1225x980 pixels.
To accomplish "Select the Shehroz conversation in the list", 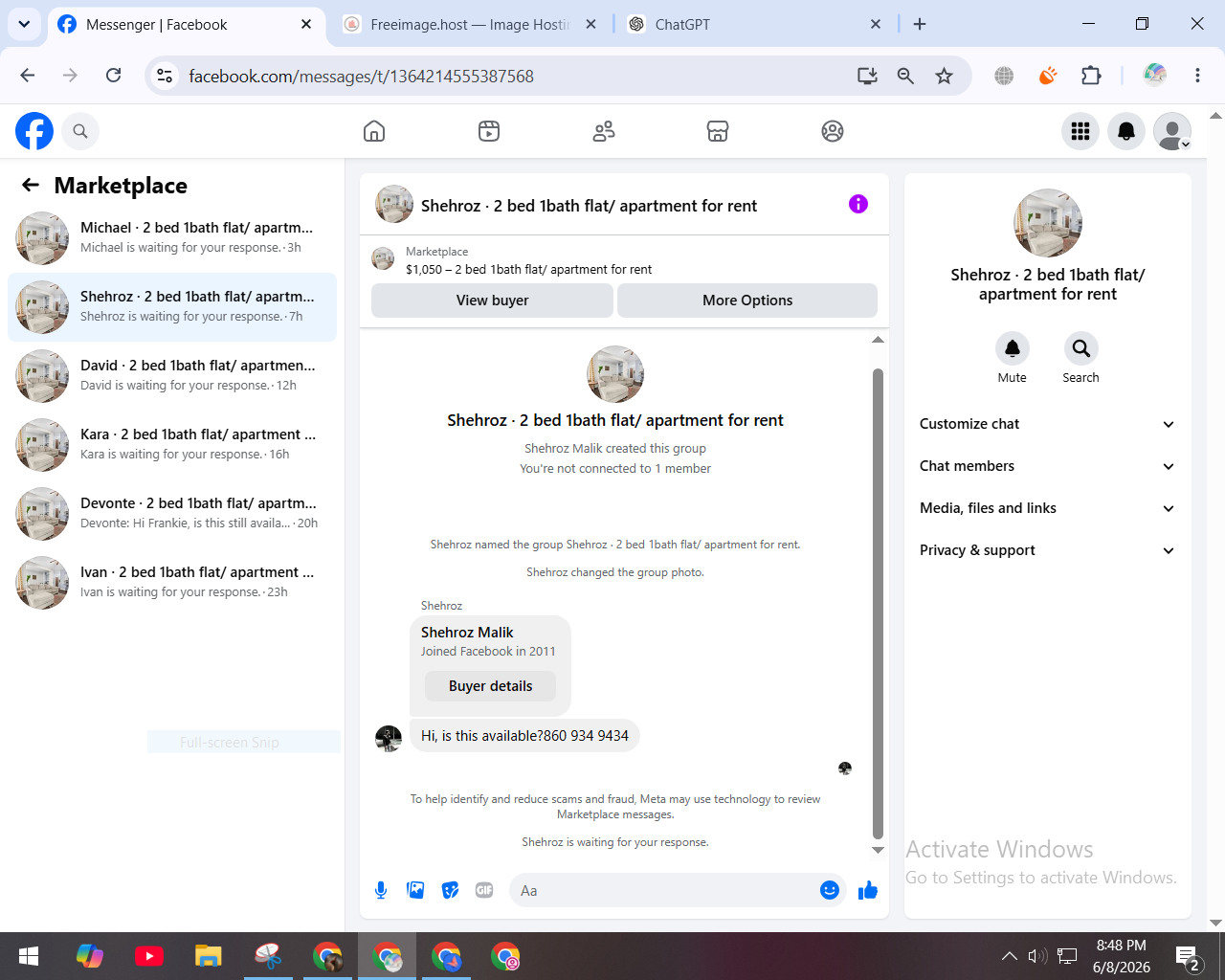I will [x=172, y=307].
